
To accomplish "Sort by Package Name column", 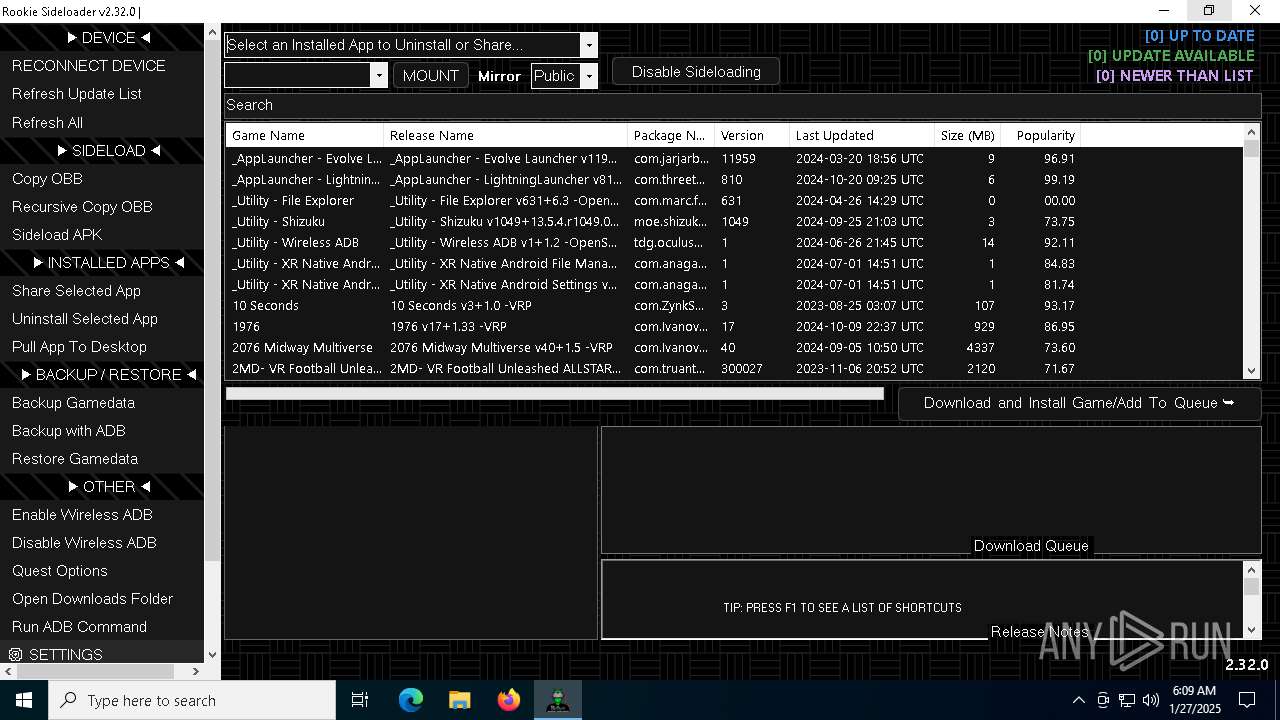I will [671, 135].
